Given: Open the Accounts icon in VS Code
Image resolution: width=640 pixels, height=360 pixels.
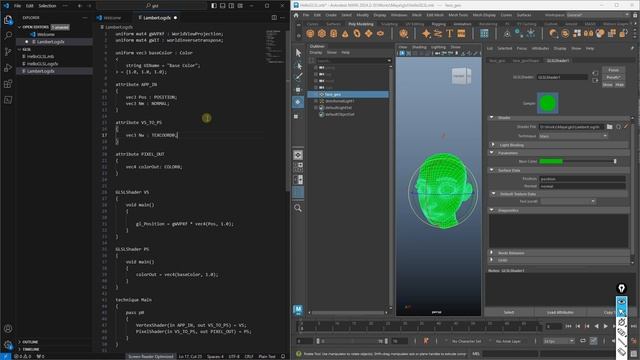Looking at the screenshot, I should (x=8, y=329).
